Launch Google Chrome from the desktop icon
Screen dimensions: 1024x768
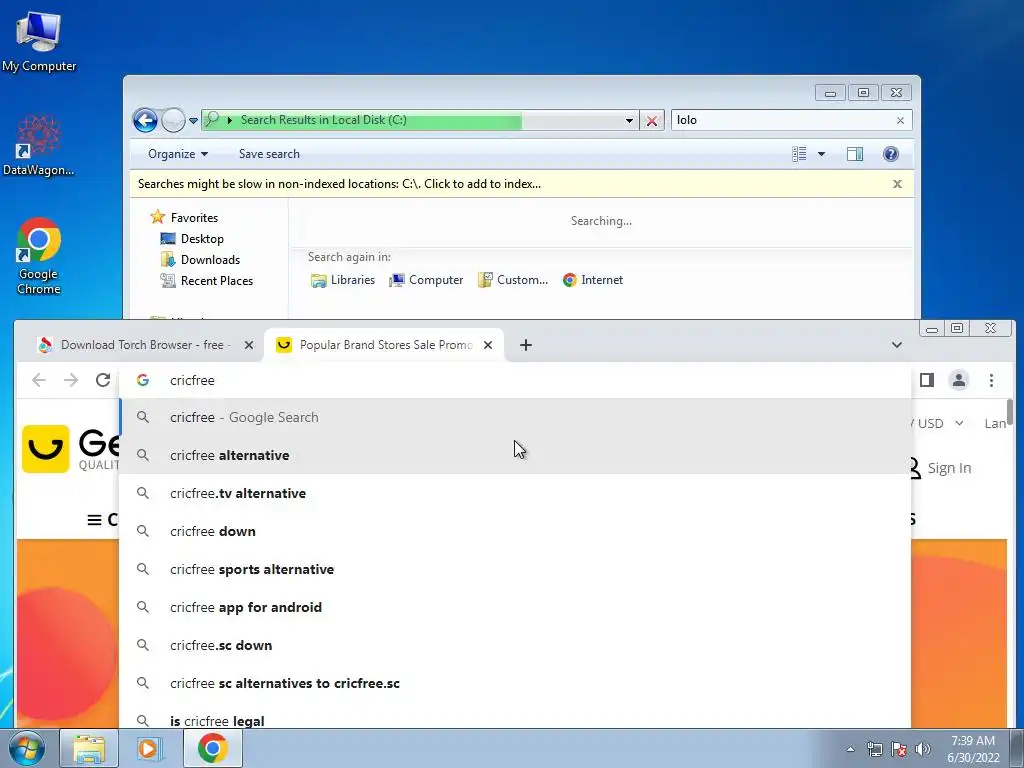click(39, 255)
